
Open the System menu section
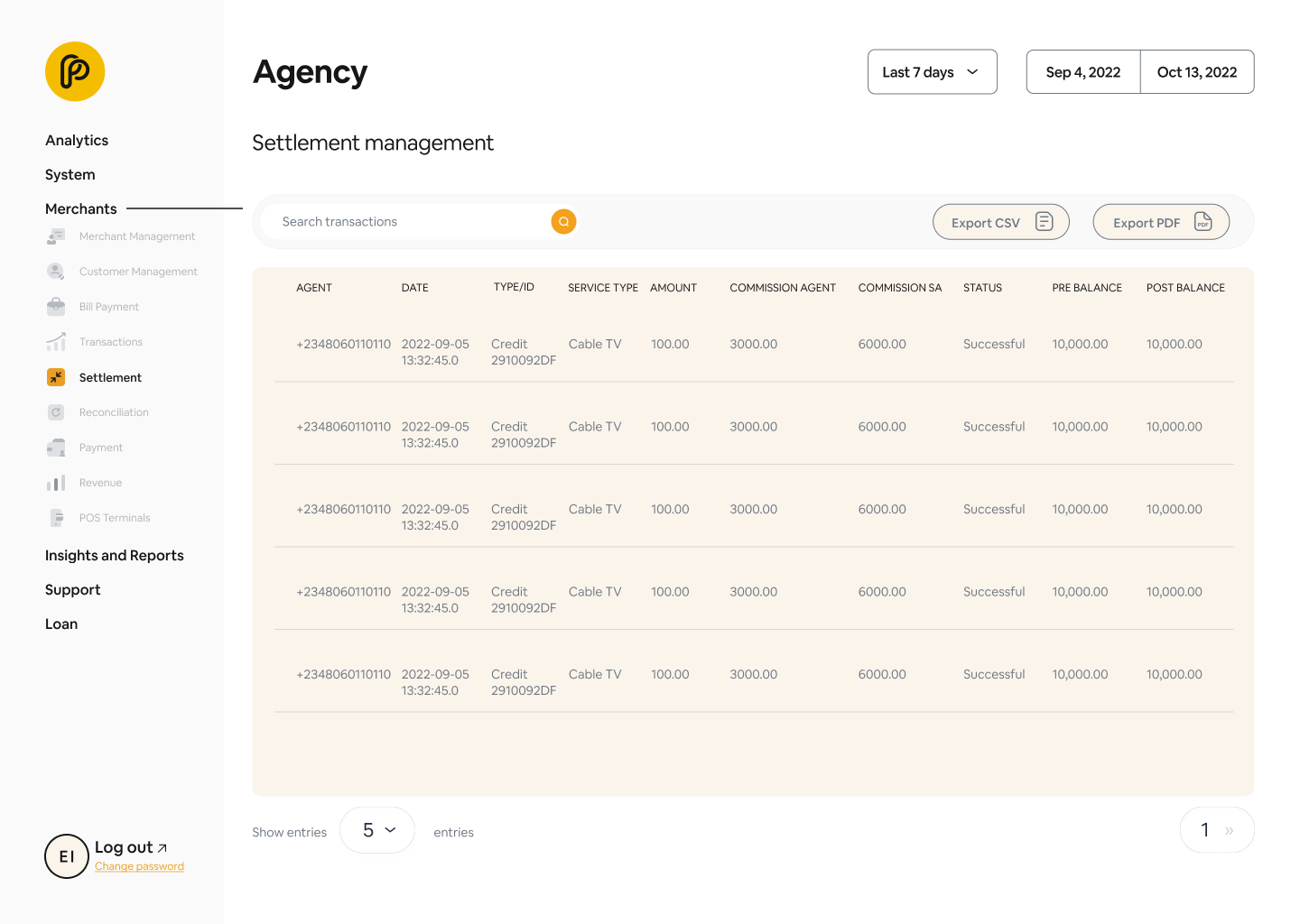(x=70, y=174)
